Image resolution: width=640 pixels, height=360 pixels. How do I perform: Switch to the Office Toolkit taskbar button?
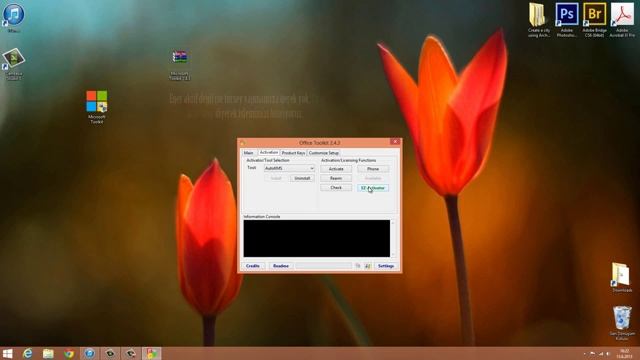pos(151,353)
